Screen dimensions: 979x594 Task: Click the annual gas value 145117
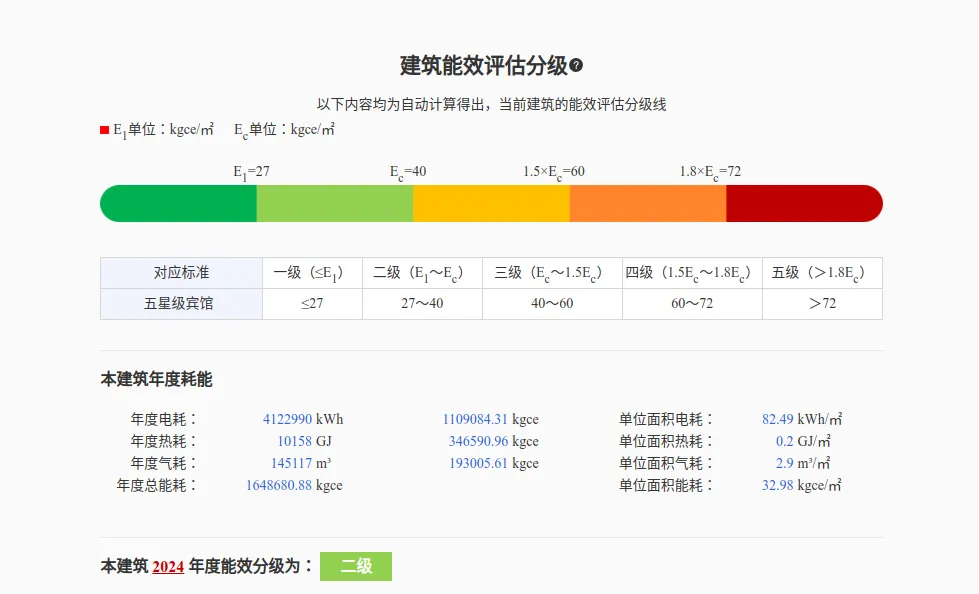coord(291,463)
